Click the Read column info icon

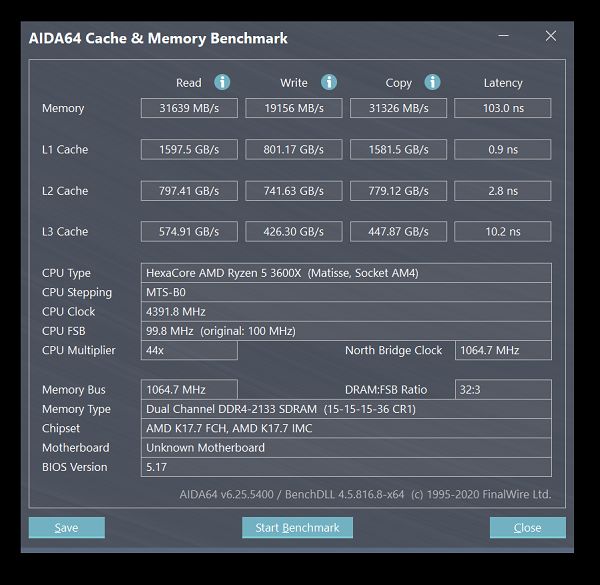pos(222,82)
